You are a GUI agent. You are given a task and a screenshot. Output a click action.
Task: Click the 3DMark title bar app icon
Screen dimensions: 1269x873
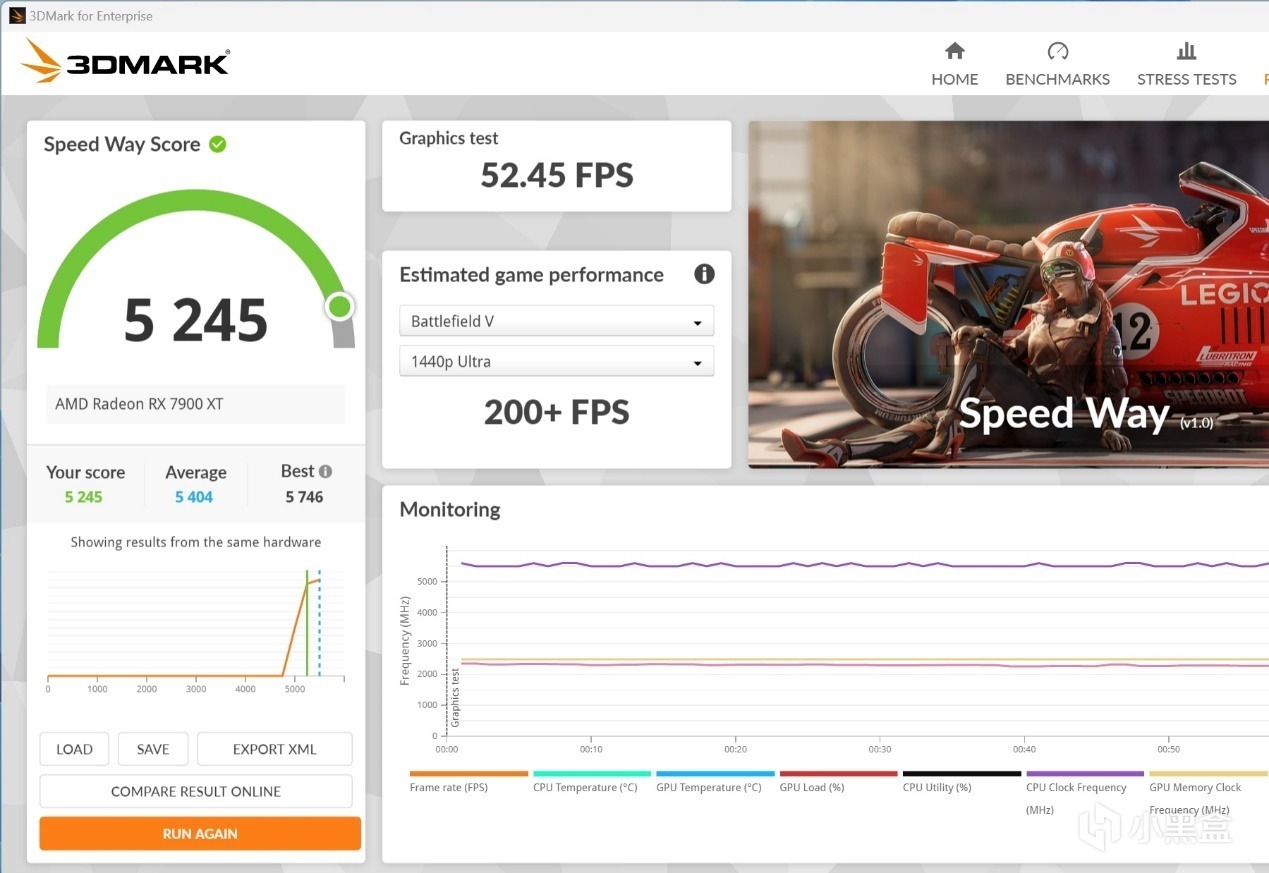tap(17, 16)
